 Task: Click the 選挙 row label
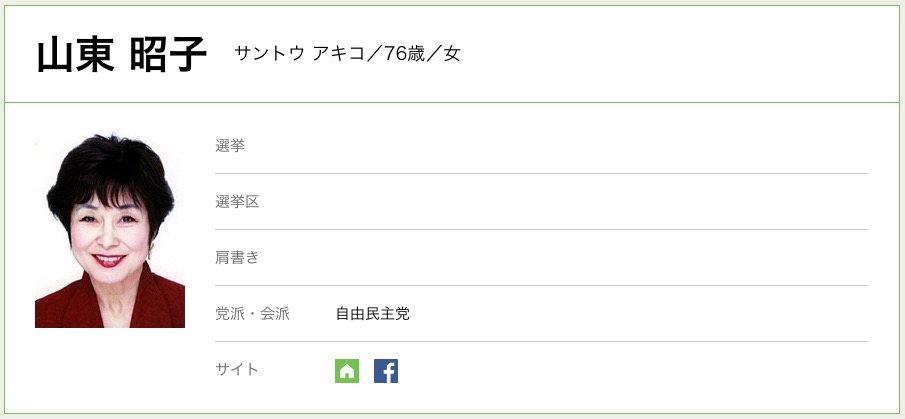230,146
